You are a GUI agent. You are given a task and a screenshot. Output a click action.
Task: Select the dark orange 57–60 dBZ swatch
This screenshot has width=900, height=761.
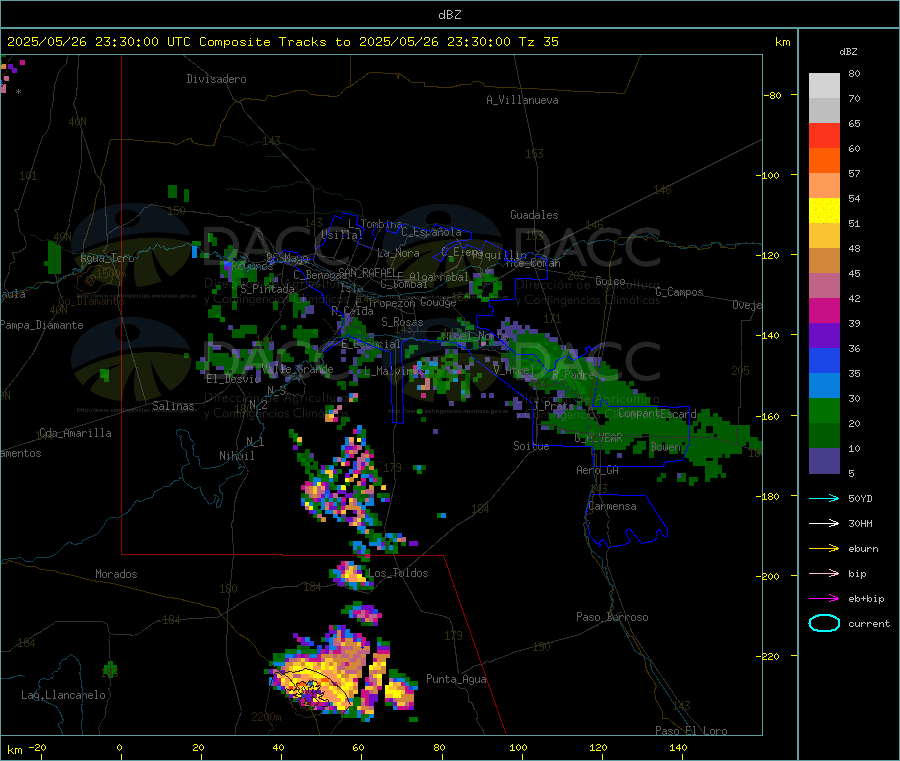[824, 161]
